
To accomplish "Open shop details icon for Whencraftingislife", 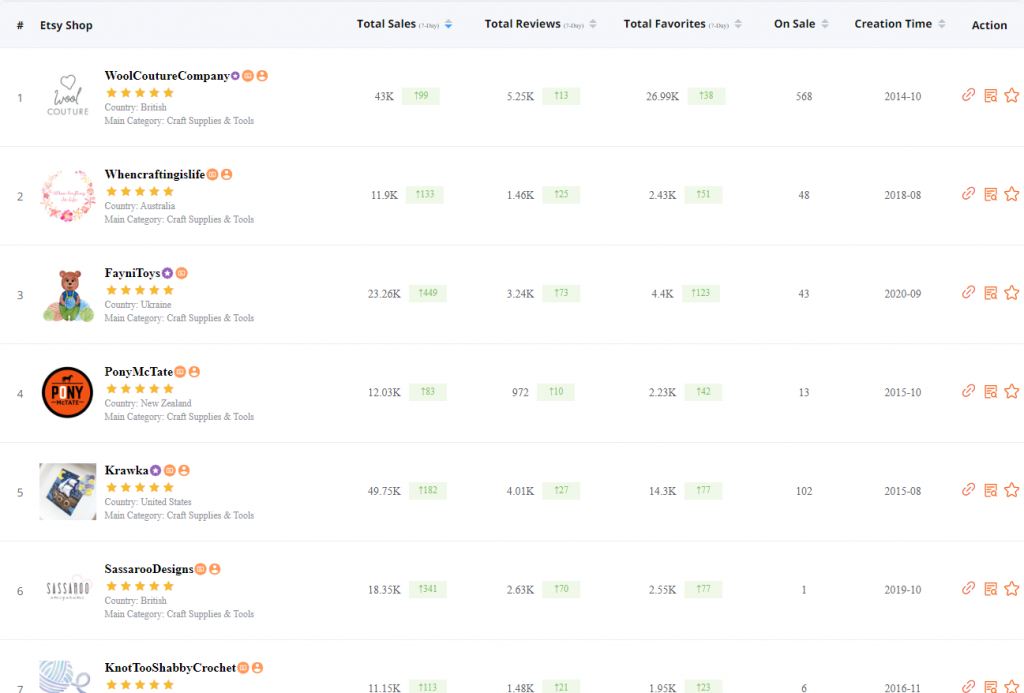I will coord(990,194).
